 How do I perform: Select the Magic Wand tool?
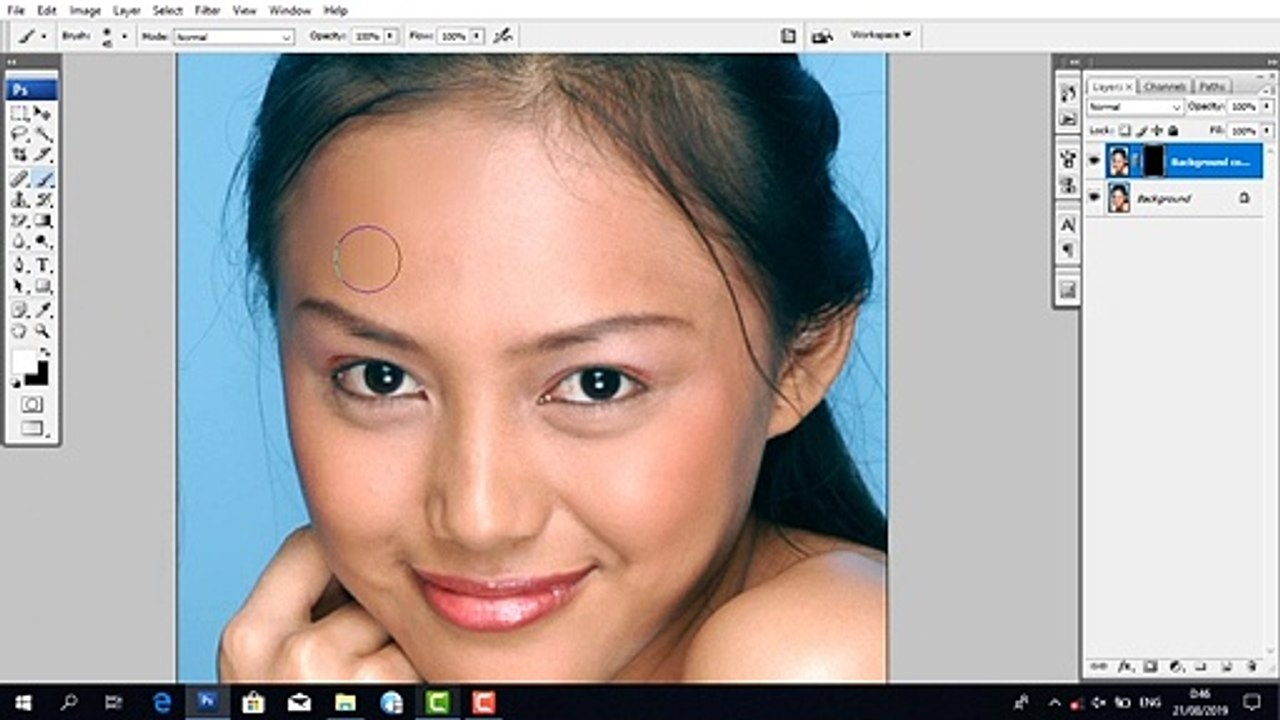click(x=43, y=134)
